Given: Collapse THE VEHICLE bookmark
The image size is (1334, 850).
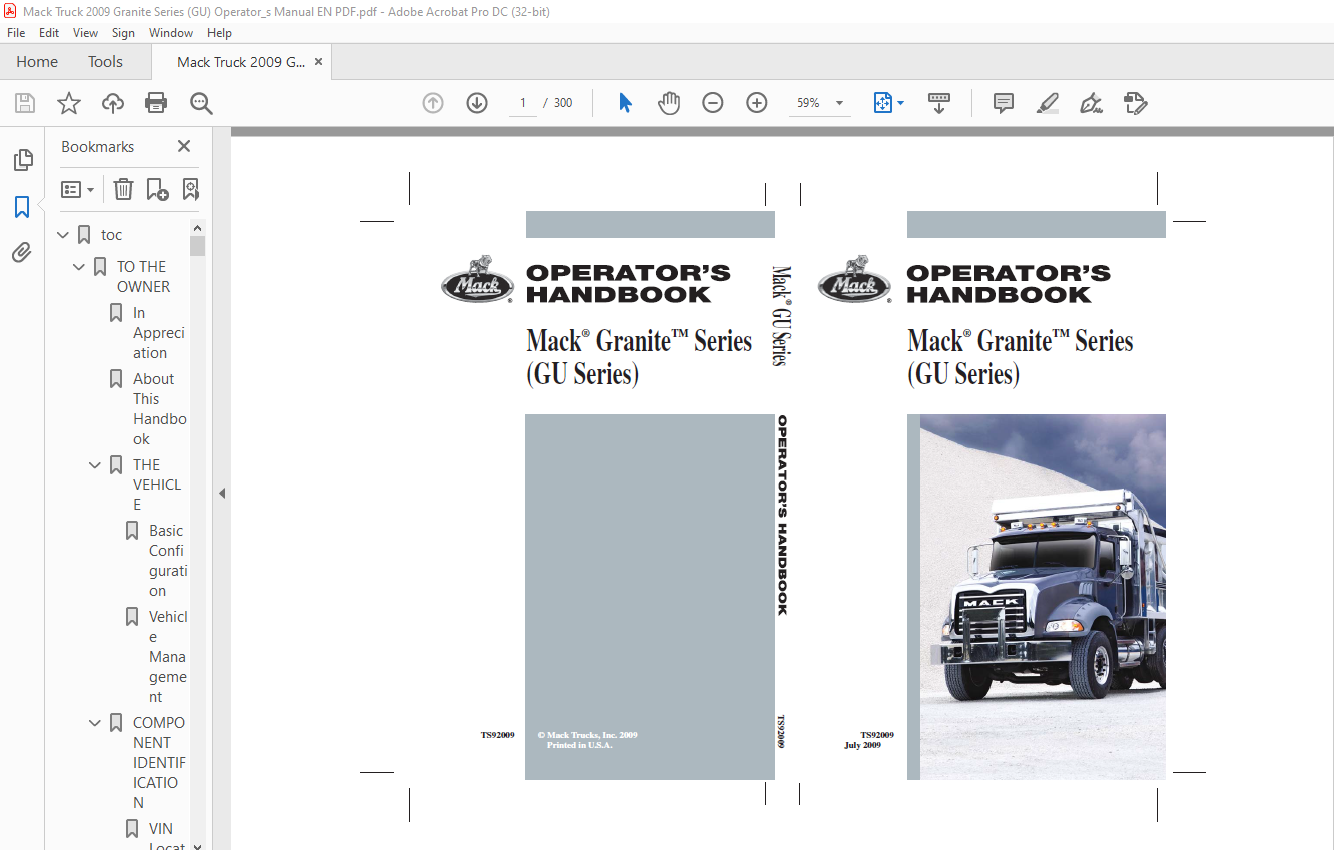Looking at the screenshot, I should click(95, 465).
